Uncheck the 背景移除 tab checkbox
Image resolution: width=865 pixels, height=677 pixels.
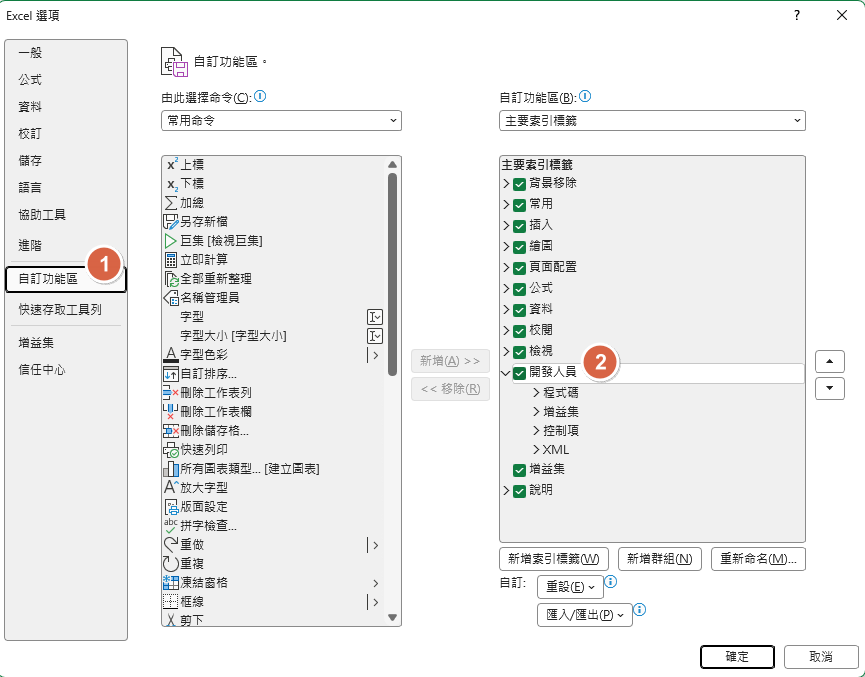[519, 184]
